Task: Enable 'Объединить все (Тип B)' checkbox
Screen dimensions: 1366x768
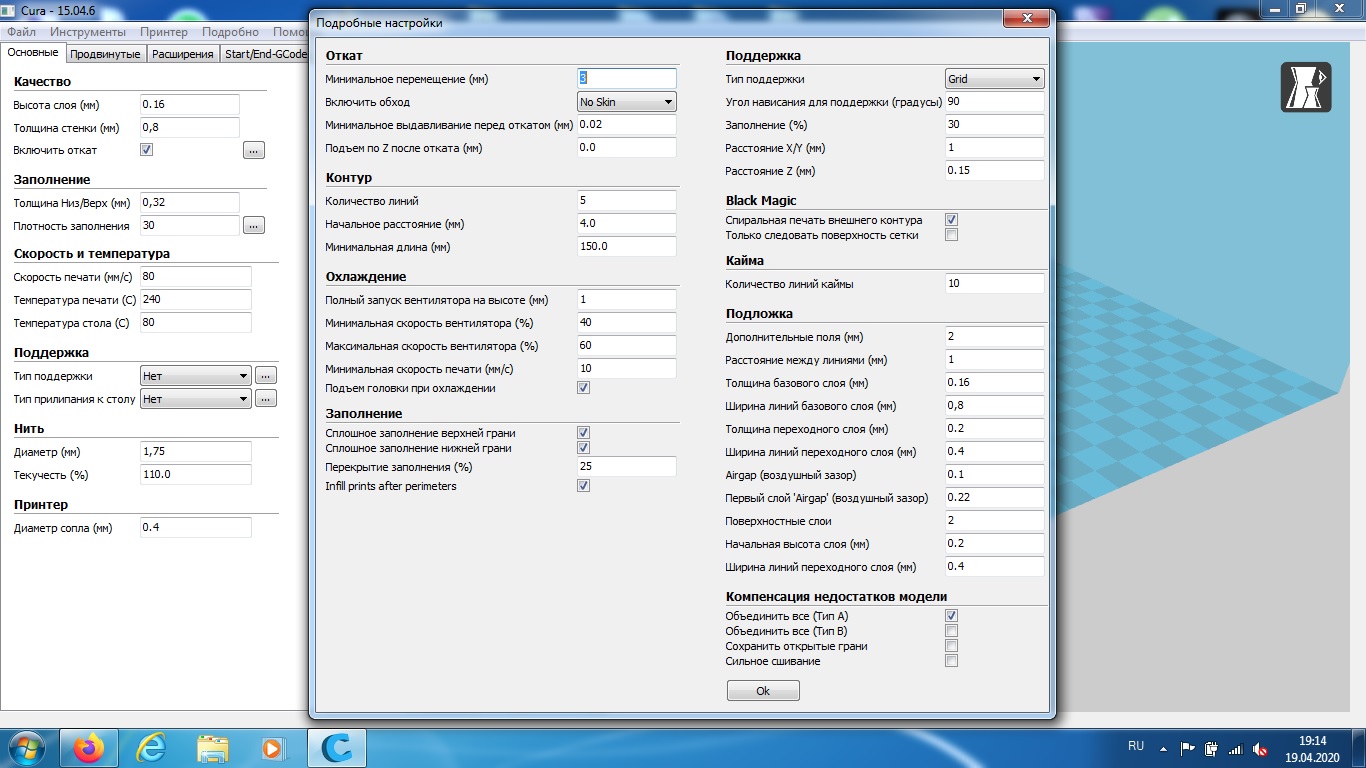Action: coord(952,631)
